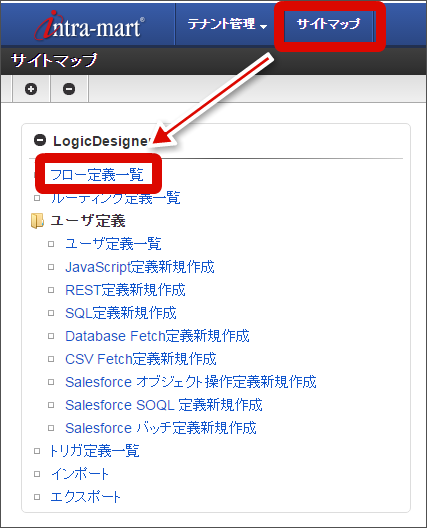The width and height of the screenshot is (427, 528).
Task: Collapse all sitemap sections with minus icon
Action: click(69, 89)
